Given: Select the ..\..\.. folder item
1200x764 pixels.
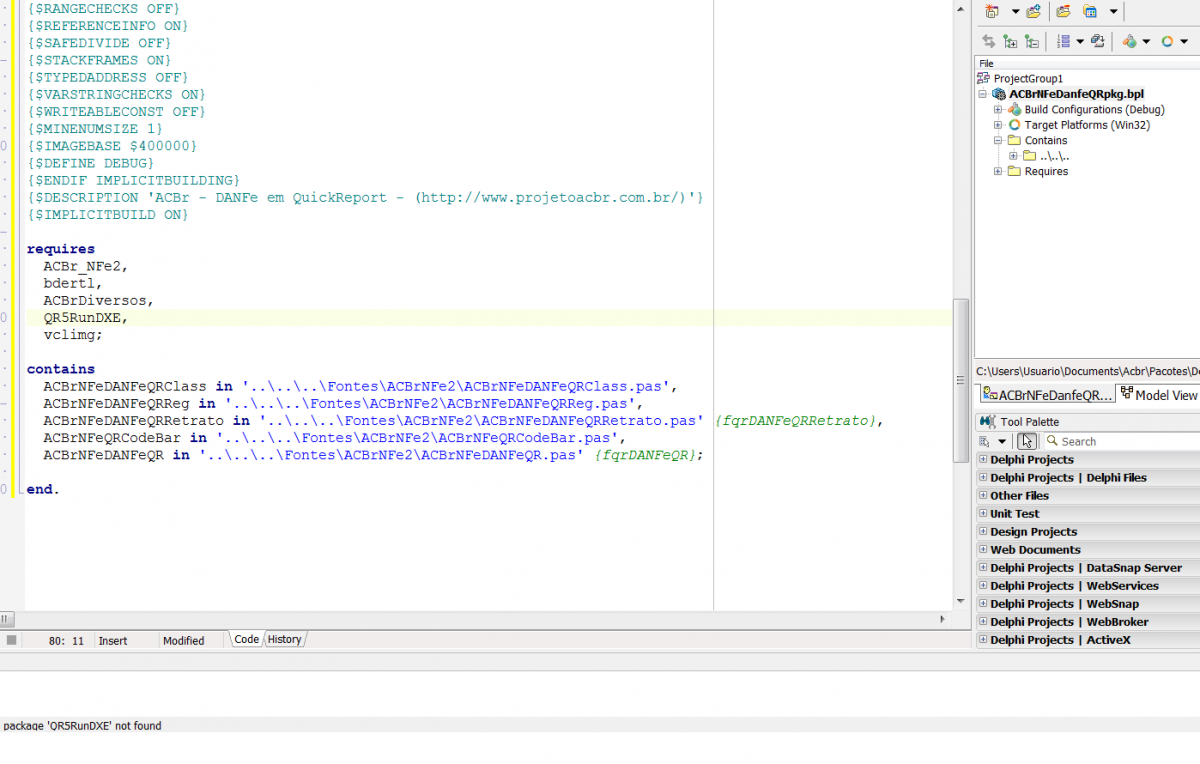Looking at the screenshot, I should [1055, 156].
